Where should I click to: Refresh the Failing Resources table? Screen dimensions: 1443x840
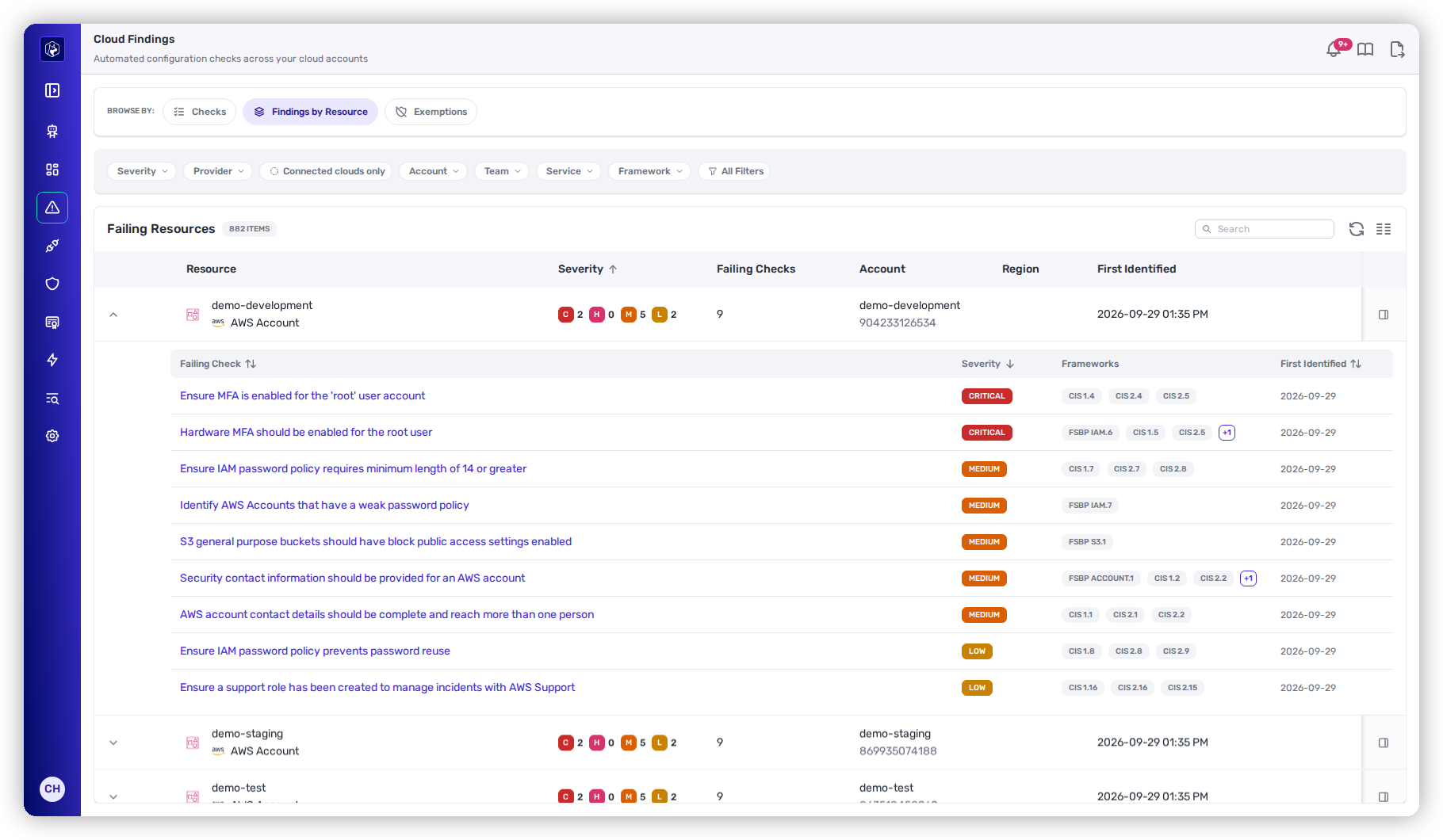coord(1357,229)
